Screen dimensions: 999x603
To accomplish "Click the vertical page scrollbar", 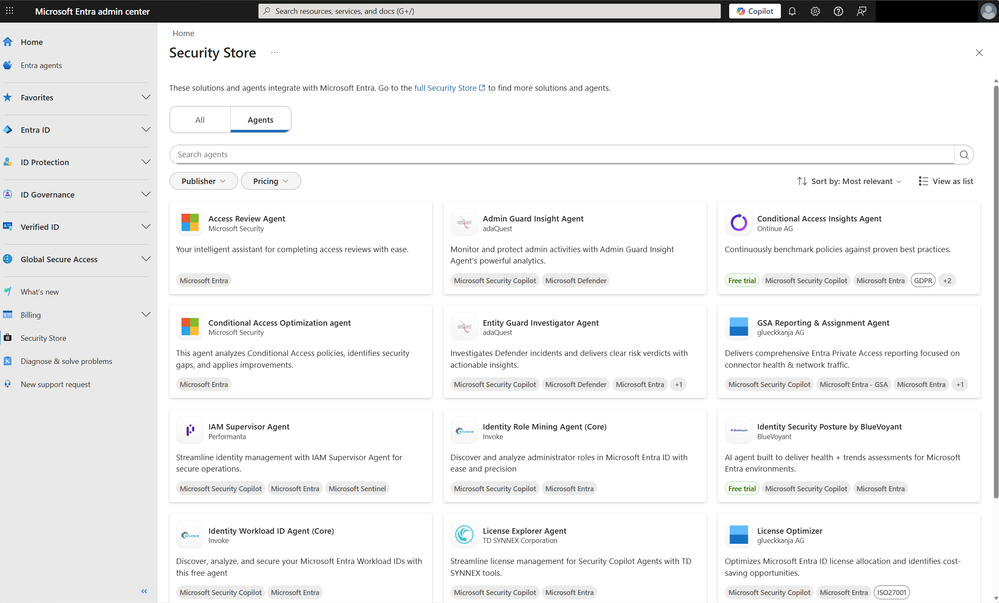I will (996, 290).
